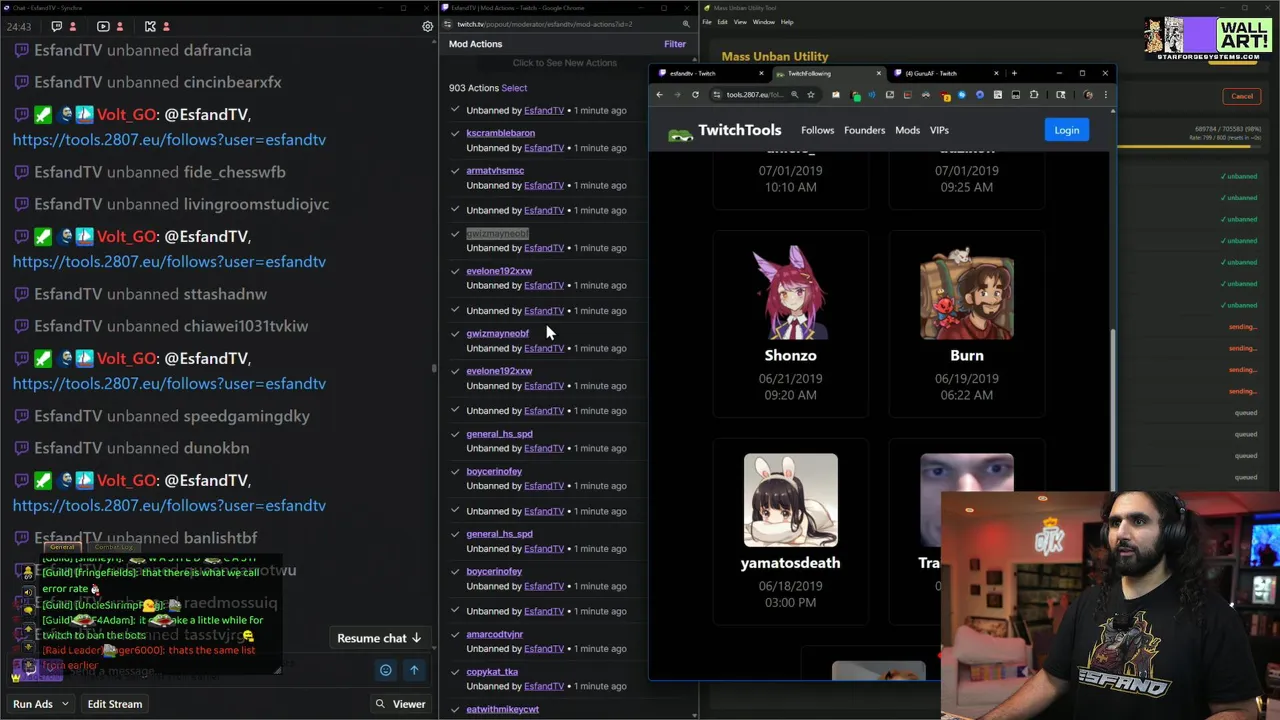Click the Chrome back arrow in TwitchTools window
This screenshot has width=1280, height=720.
point(659,95)
